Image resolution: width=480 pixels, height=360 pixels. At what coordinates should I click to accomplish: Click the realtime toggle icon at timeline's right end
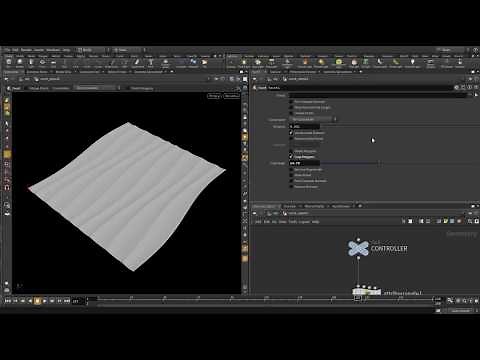point(450,301)
